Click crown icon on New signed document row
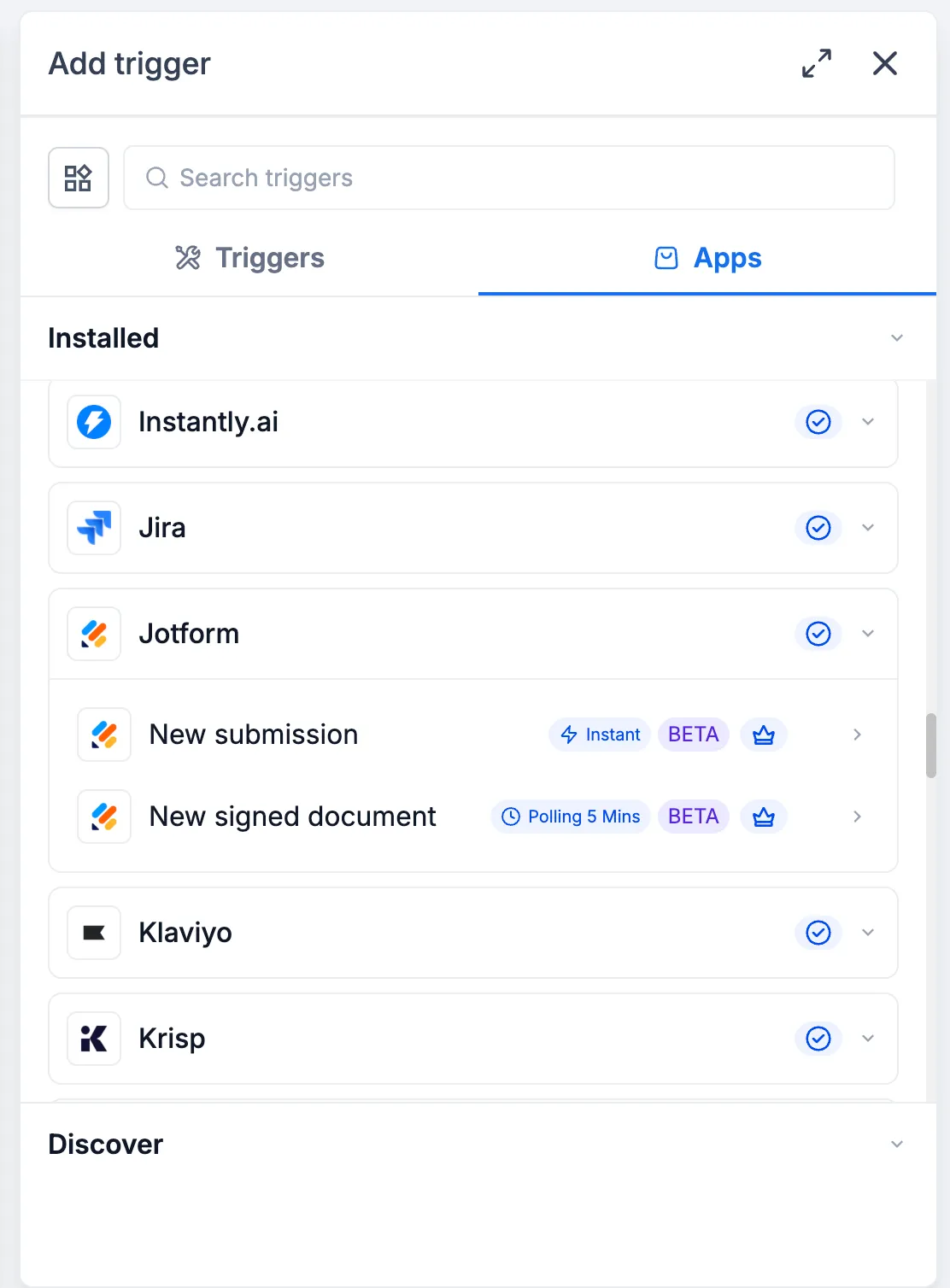The height and width of the screenshot is (1288, 950). click(x=764, y=817)
